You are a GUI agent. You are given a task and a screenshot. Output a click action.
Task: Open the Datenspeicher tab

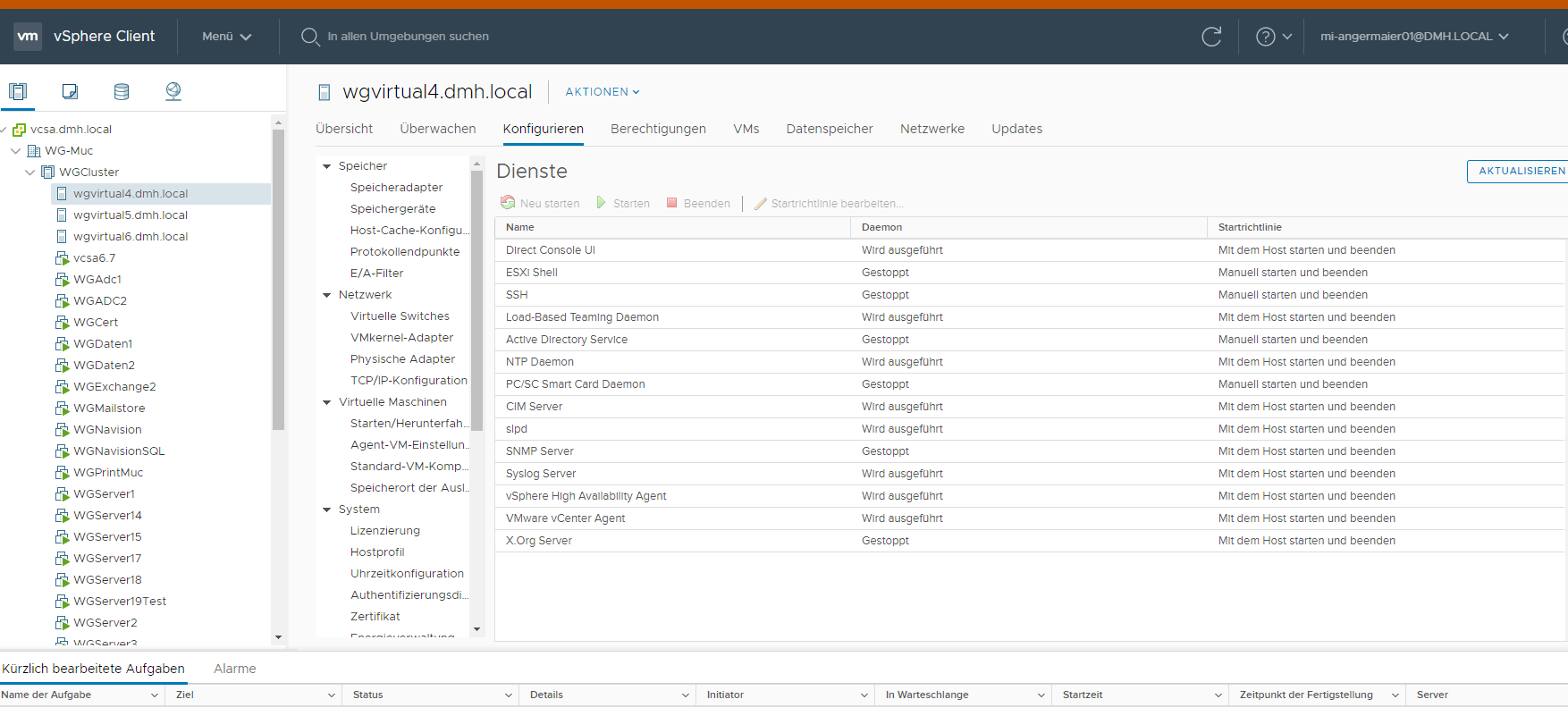tap(829, 129)
